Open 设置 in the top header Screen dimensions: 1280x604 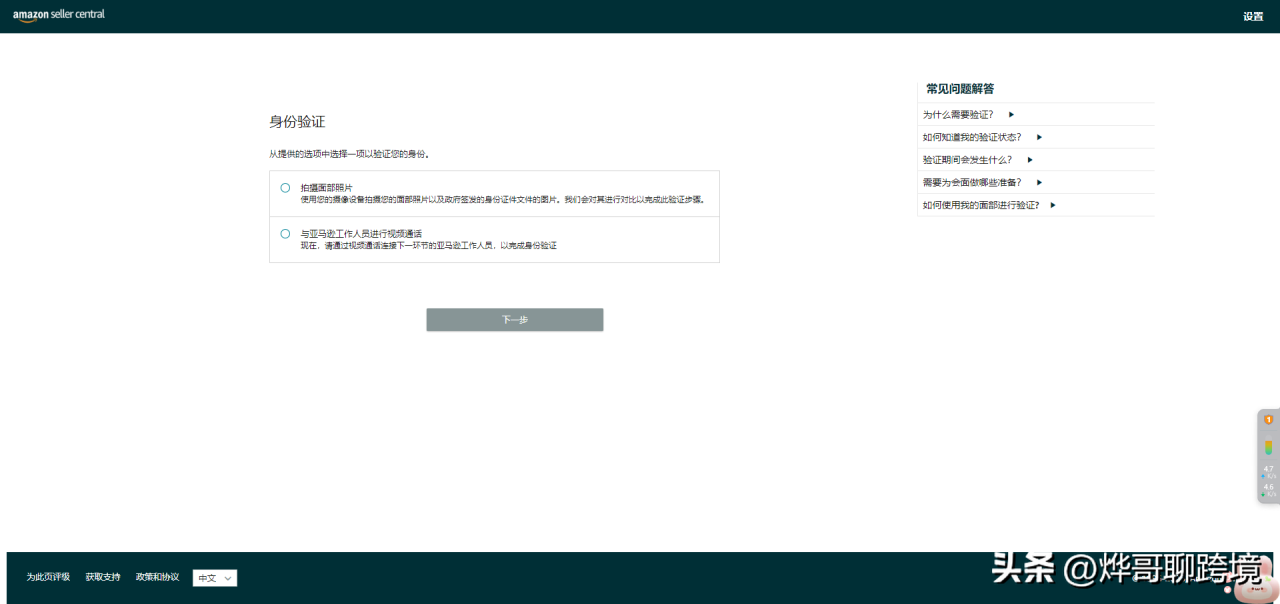tap(1252, 17)
